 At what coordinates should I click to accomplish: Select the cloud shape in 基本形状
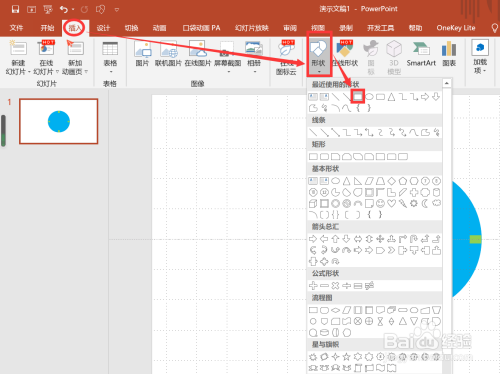(436, 203)
